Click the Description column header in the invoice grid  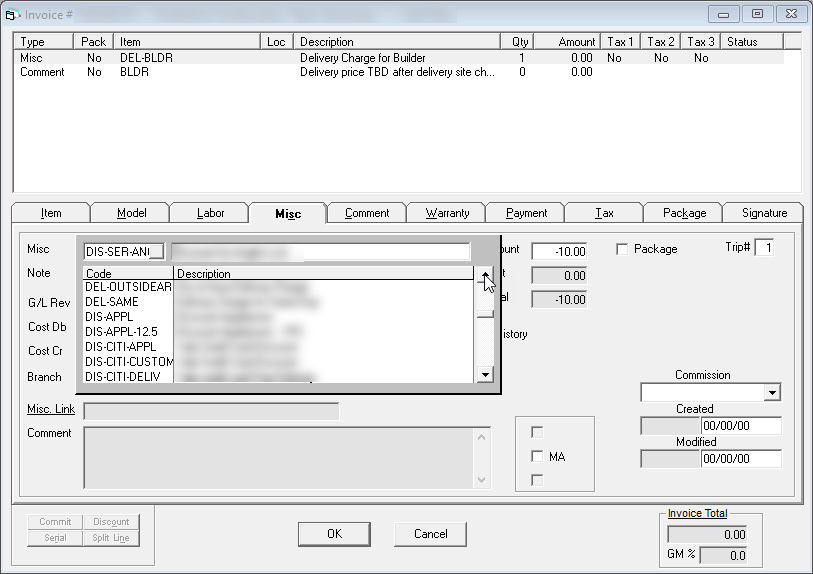click(x=397, y=42)
